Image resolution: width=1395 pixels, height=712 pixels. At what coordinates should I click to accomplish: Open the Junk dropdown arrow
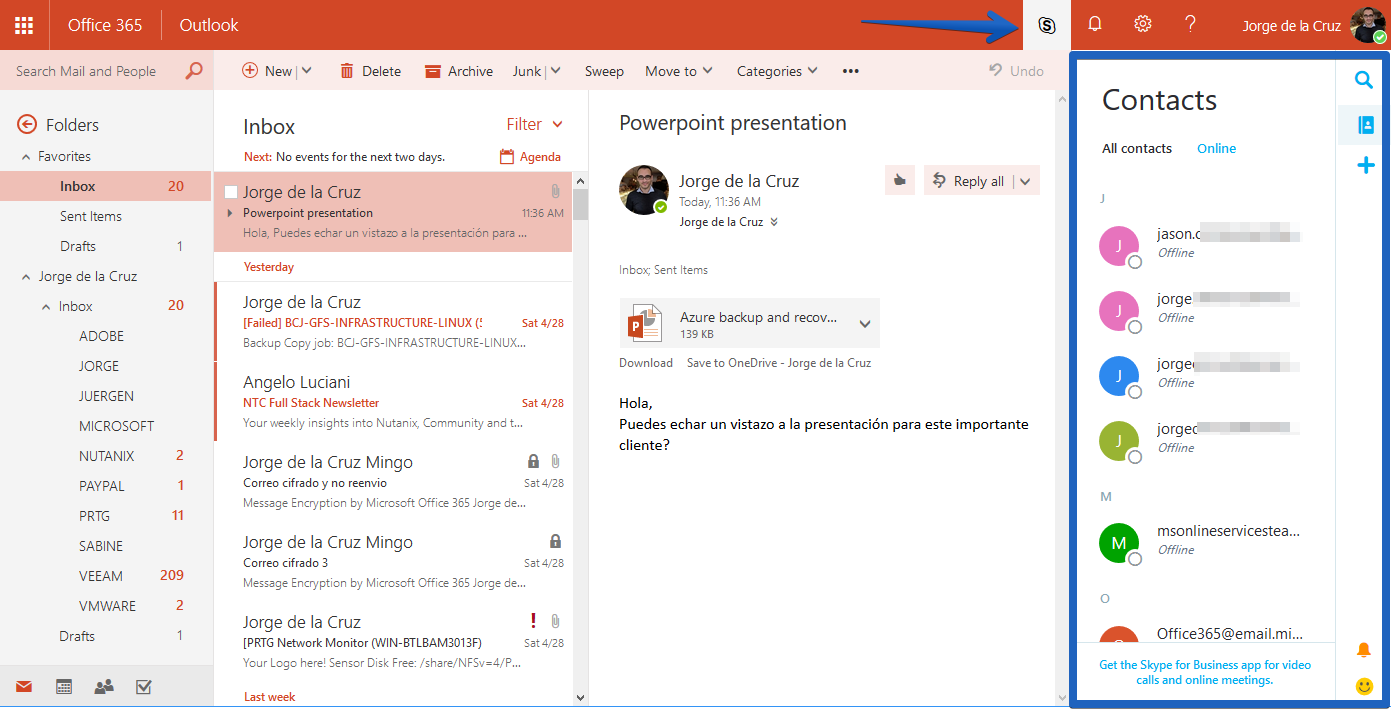(x=555, y=71)
